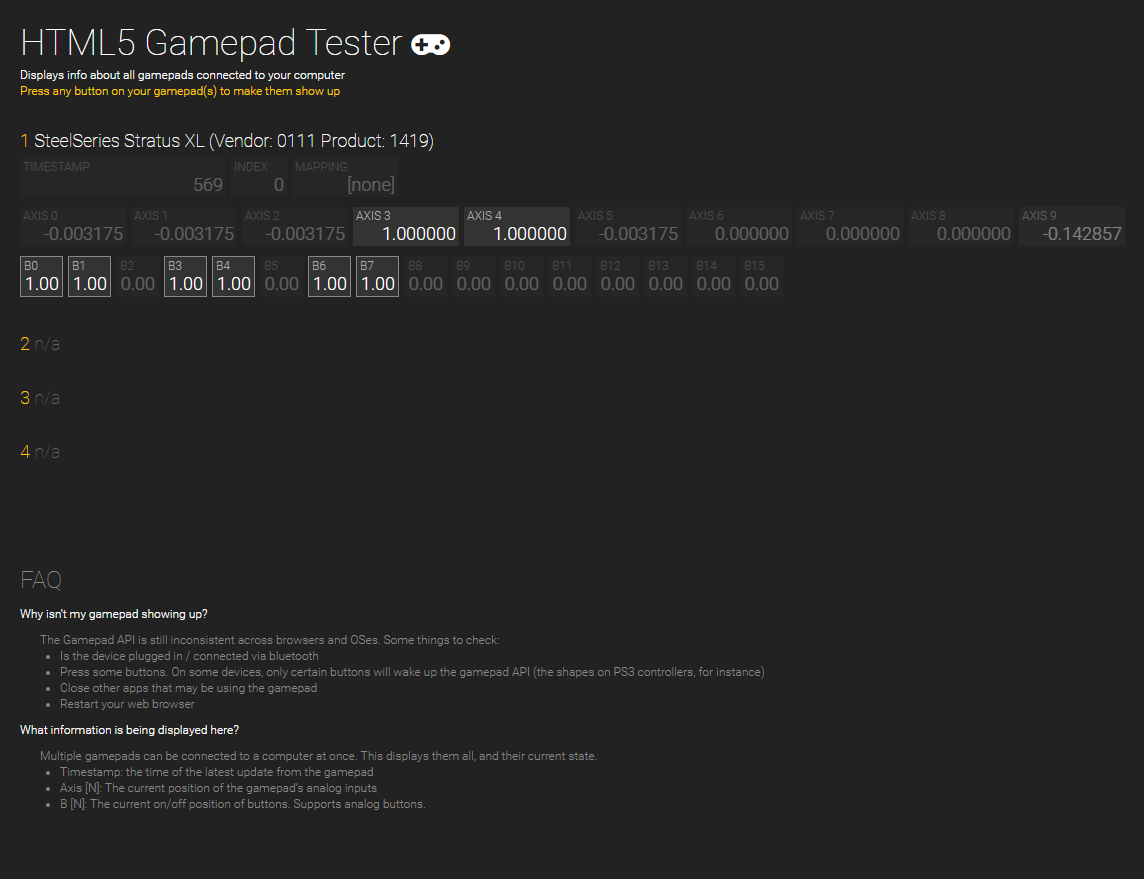Click the B12 button indicator
The height and width of the screenshot is (879, 1144).
pyautogui.click(x=617, y=276)
